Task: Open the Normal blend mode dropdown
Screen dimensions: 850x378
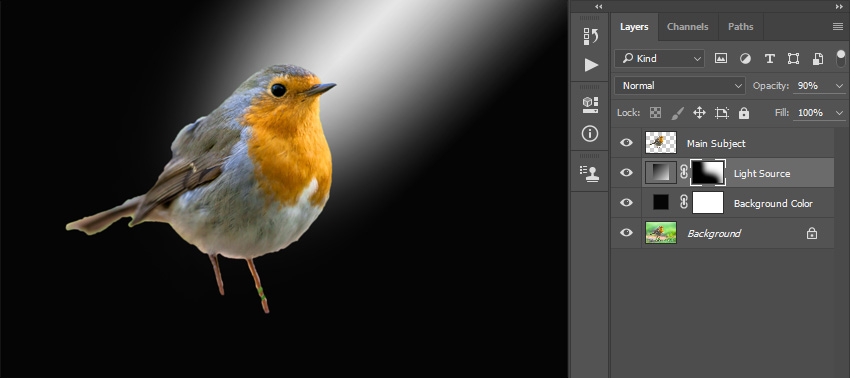Action: (680, 86)
